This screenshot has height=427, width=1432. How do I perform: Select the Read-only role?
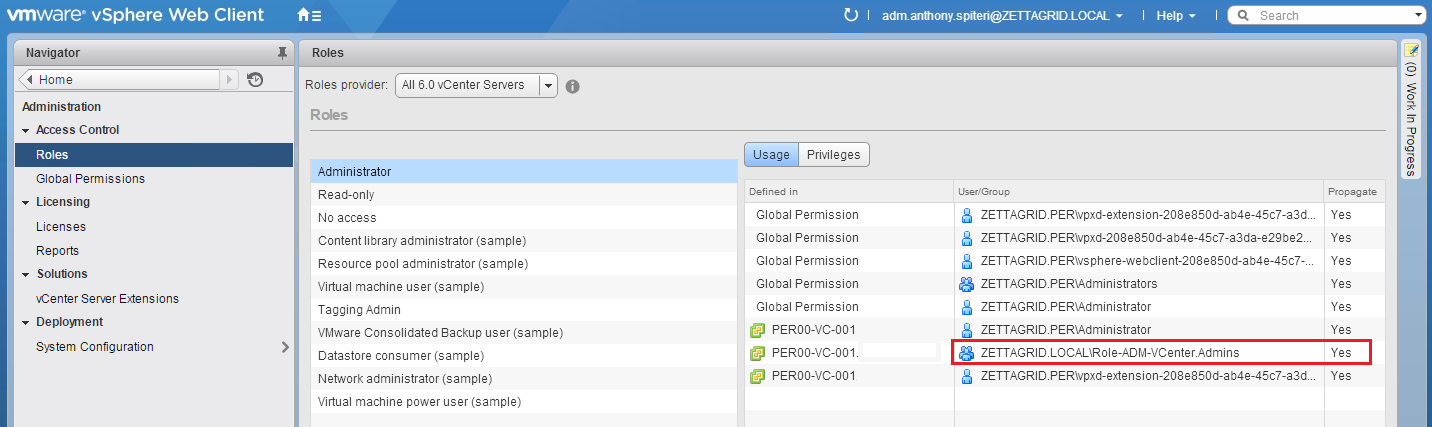(524, 195)
